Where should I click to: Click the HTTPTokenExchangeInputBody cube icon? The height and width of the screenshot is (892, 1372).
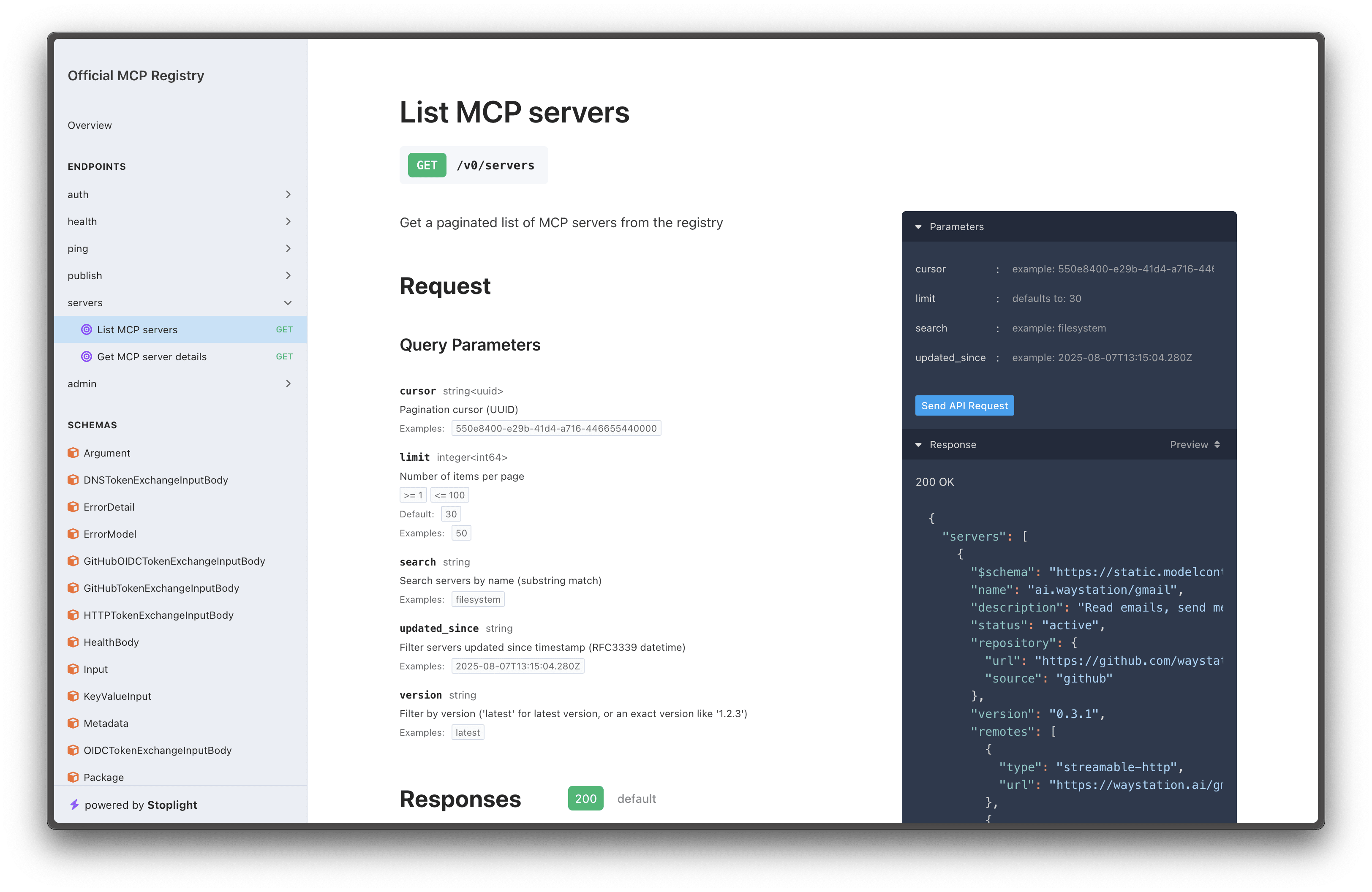73,615
